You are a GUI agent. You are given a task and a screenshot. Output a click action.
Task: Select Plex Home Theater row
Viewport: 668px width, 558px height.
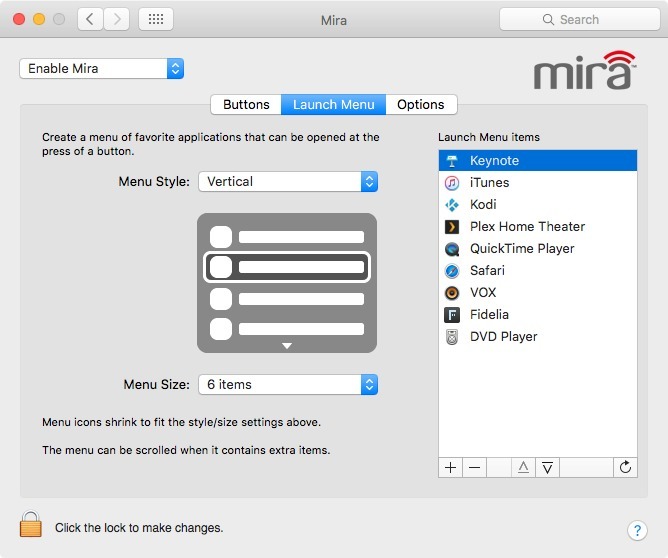point(538,227)
